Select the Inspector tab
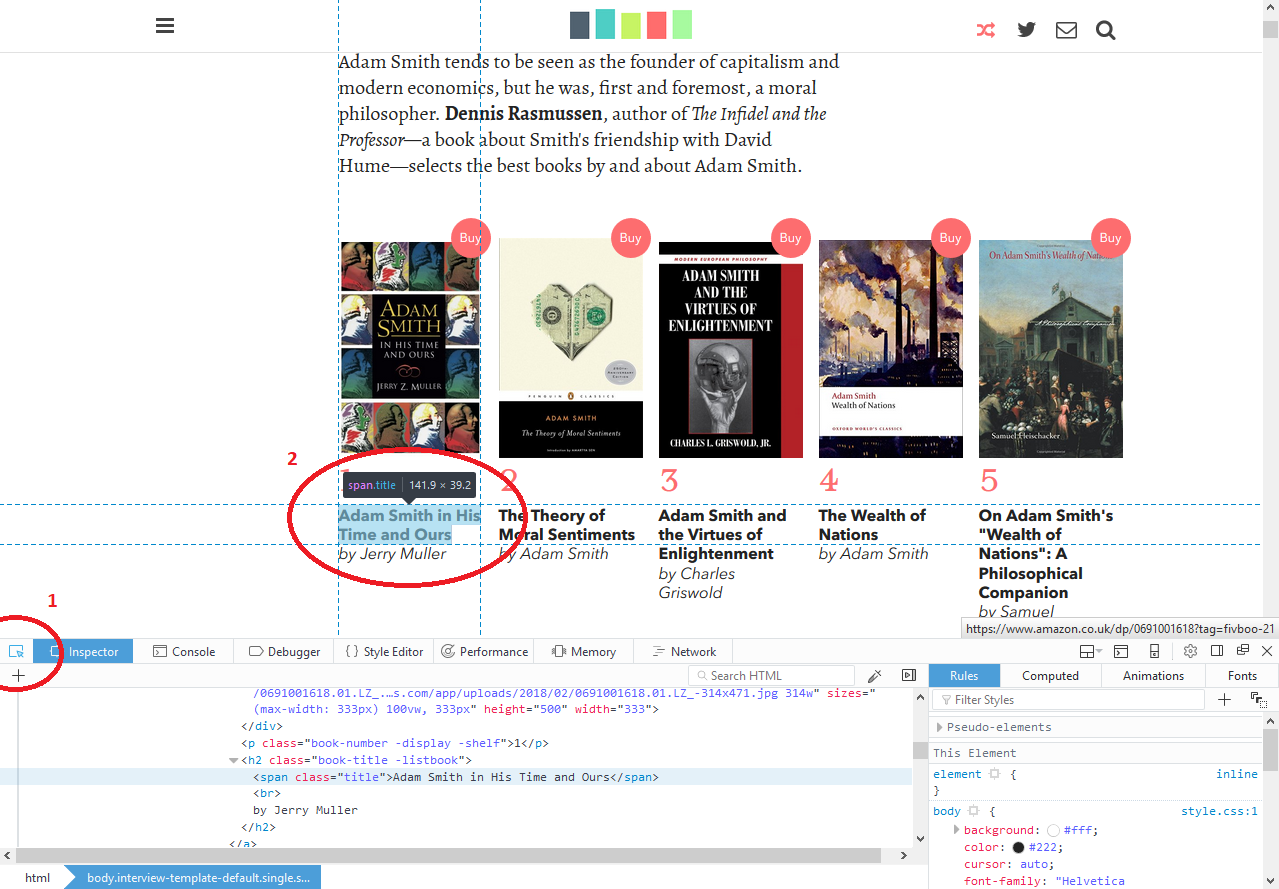Screen dimensions: 1279x889 (x=84, y=651)
